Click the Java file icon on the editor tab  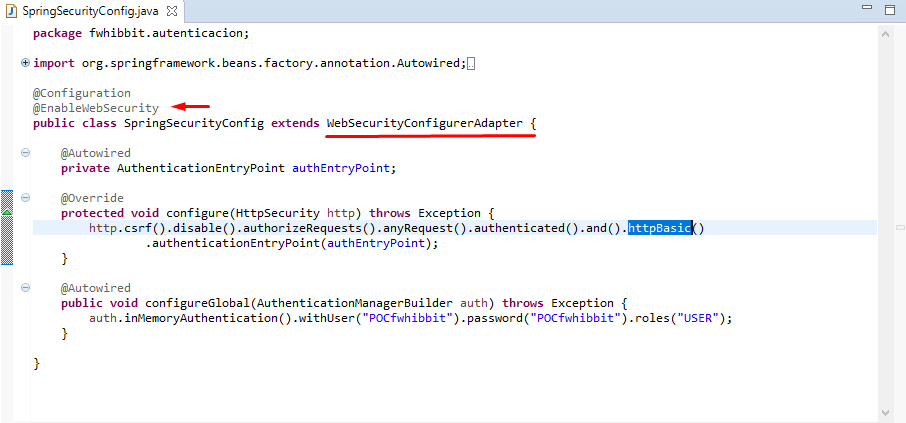pos(12,9)
